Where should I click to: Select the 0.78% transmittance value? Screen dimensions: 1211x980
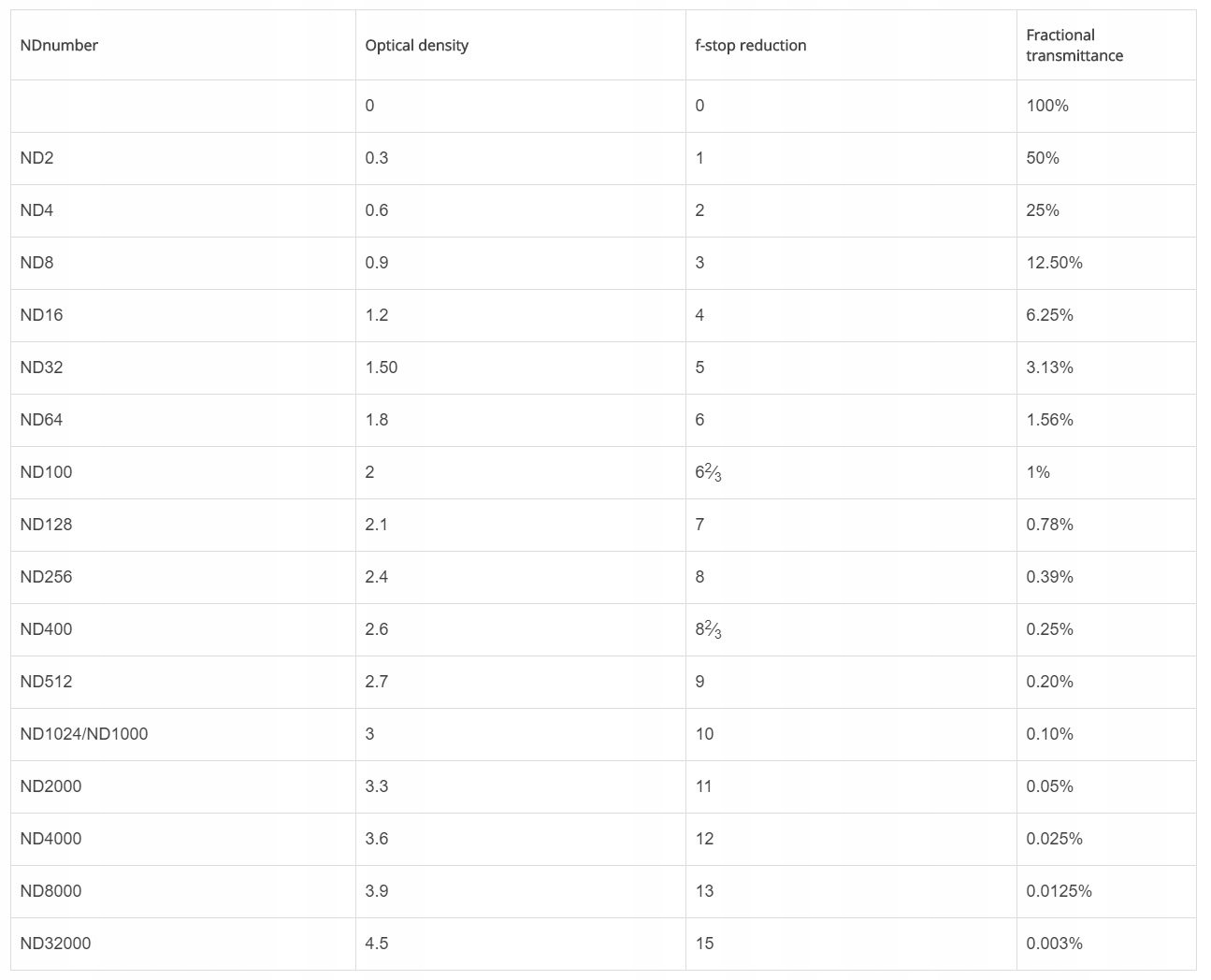(1049, 525)
